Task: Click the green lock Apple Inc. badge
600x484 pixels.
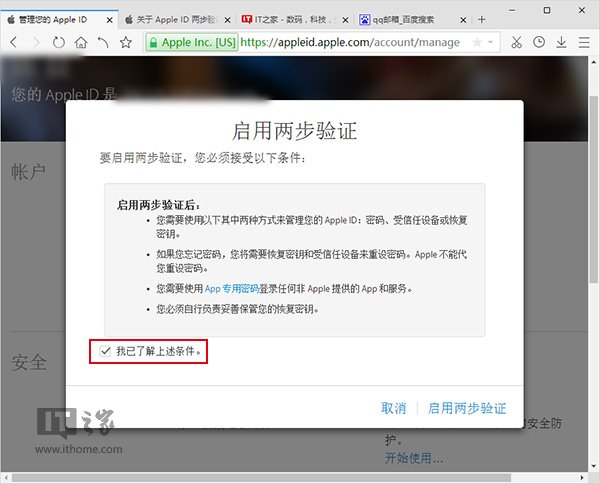Action: (192, 42)
